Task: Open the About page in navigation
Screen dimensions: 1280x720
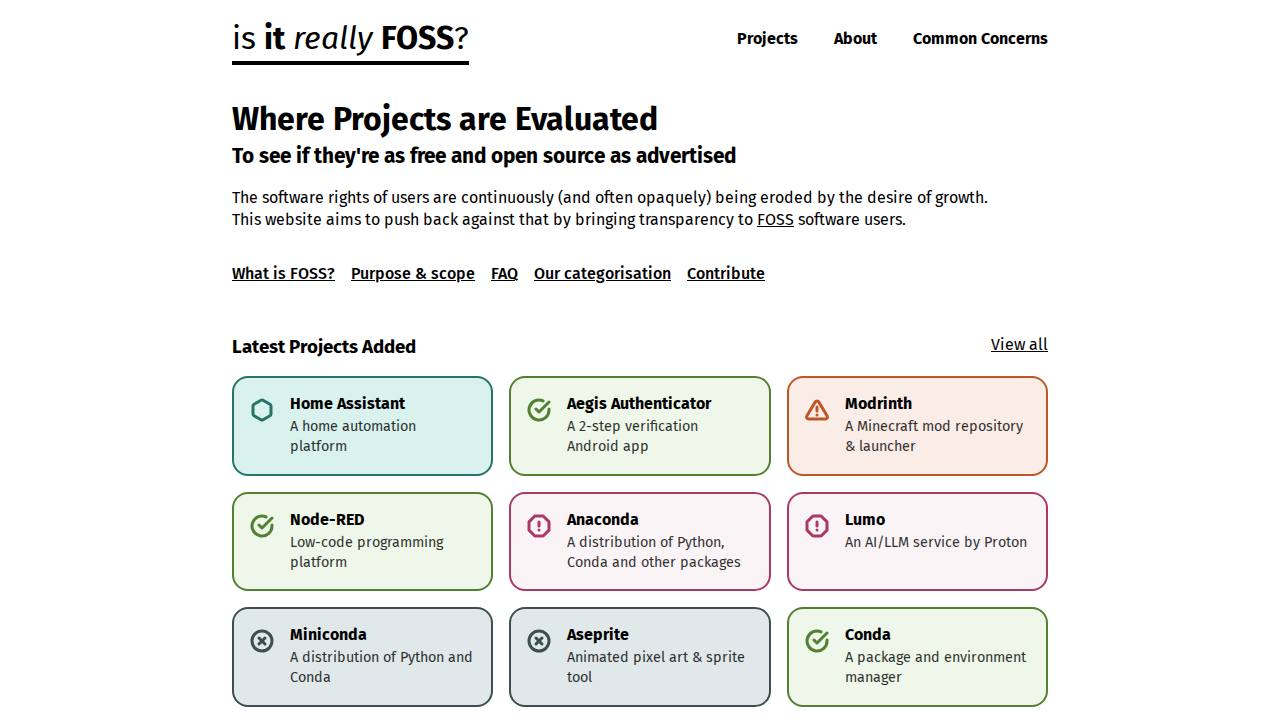Action: click(x=855, y=39)
